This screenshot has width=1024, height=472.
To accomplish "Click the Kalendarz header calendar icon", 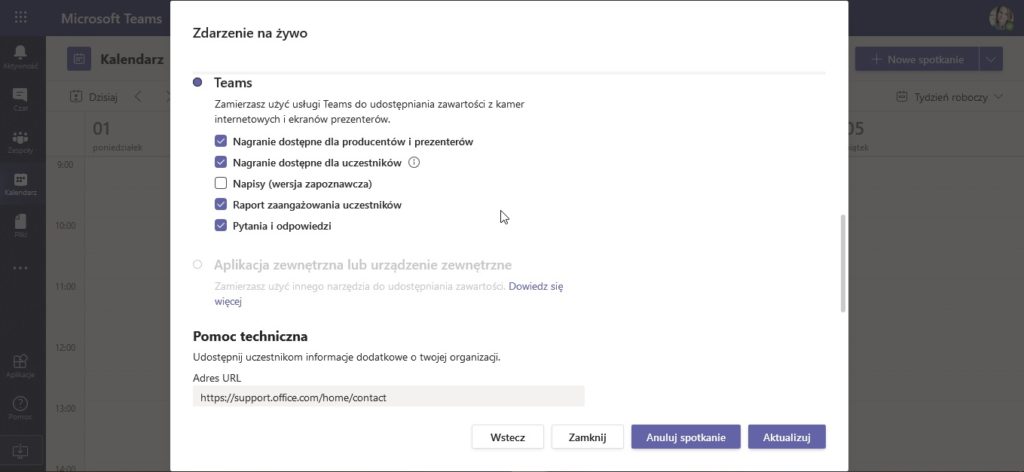I will (x=79, y=59).
